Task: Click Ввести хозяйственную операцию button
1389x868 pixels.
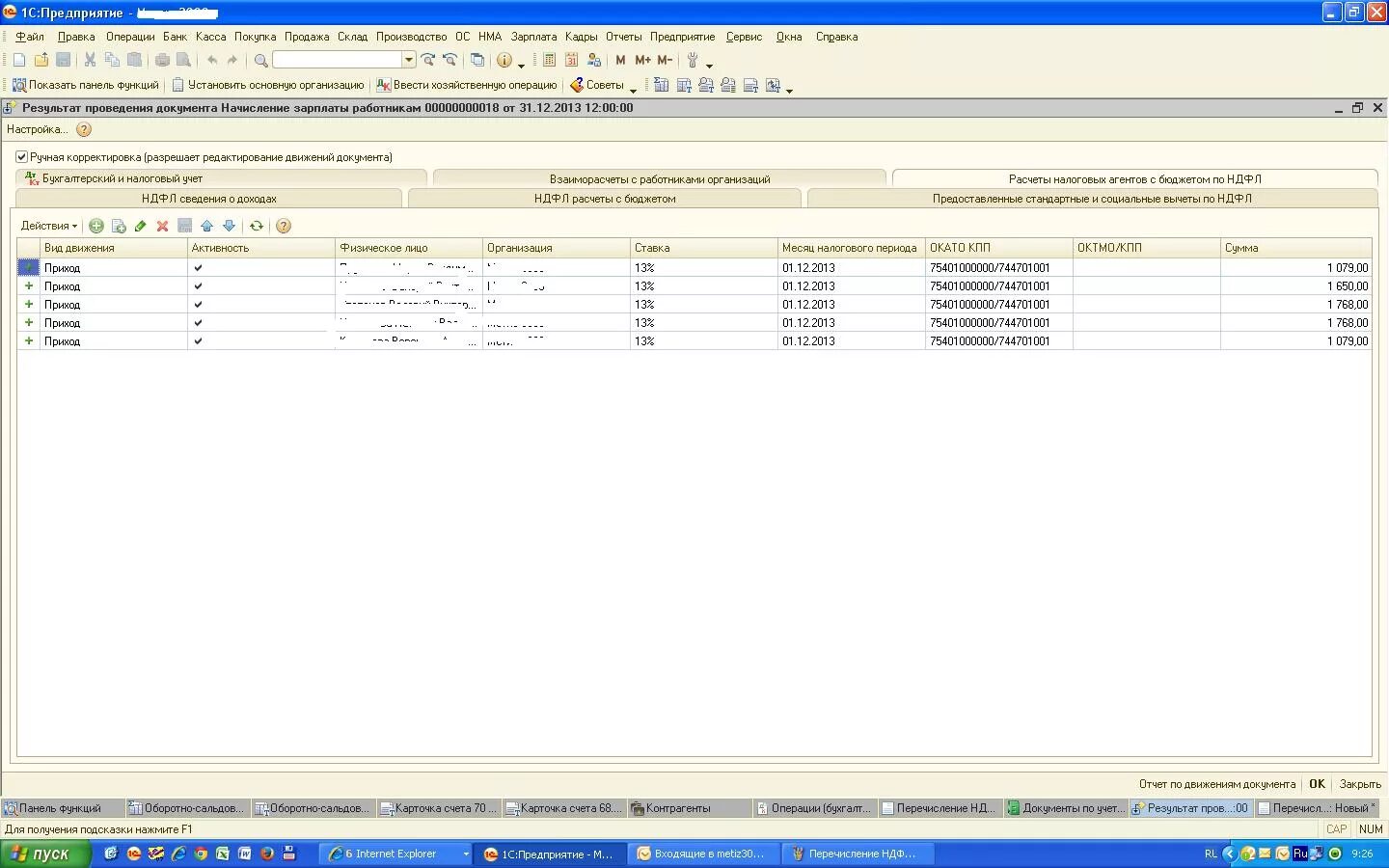Action: click(x=467, y=85)
